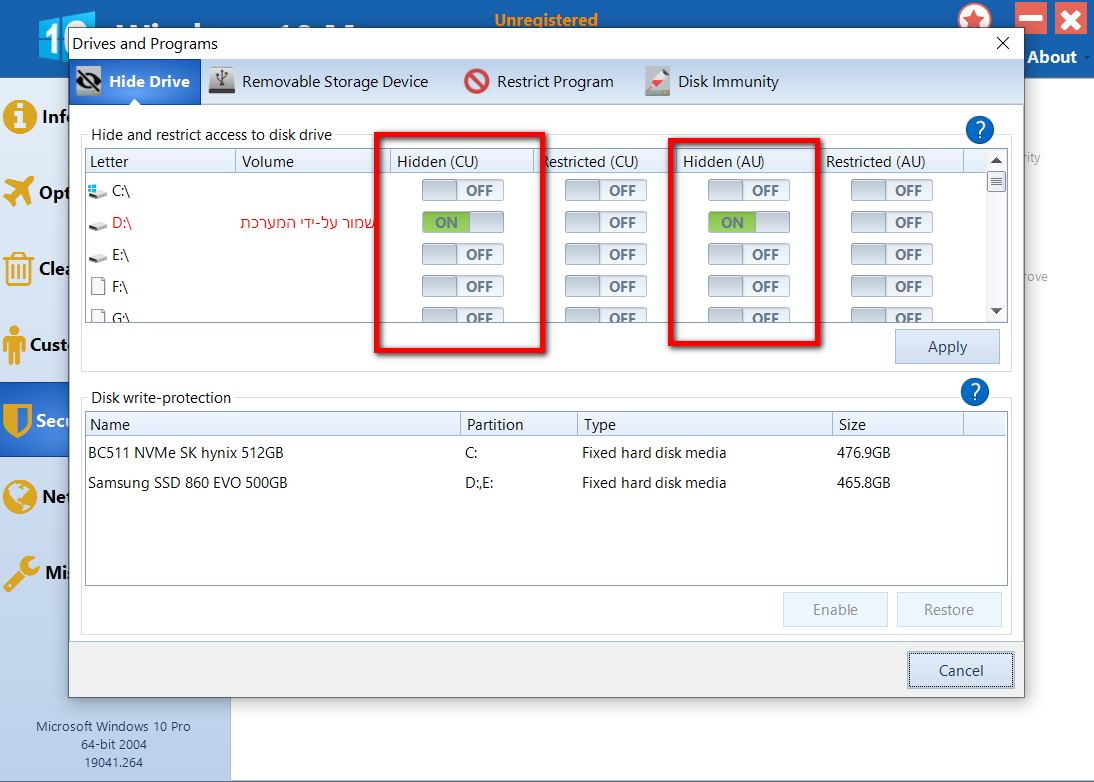Screen dimensions: 1094x782
Task: Close the Drives and Programs dialog
Action: [1003, 43]
